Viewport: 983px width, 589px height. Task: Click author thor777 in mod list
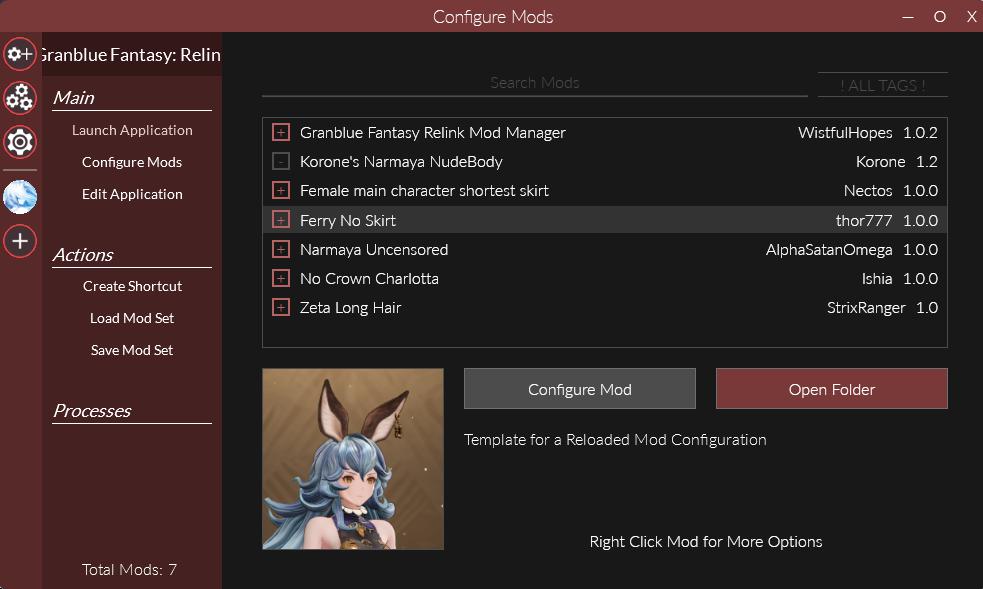pyautogui.click(x=864, y=221)
